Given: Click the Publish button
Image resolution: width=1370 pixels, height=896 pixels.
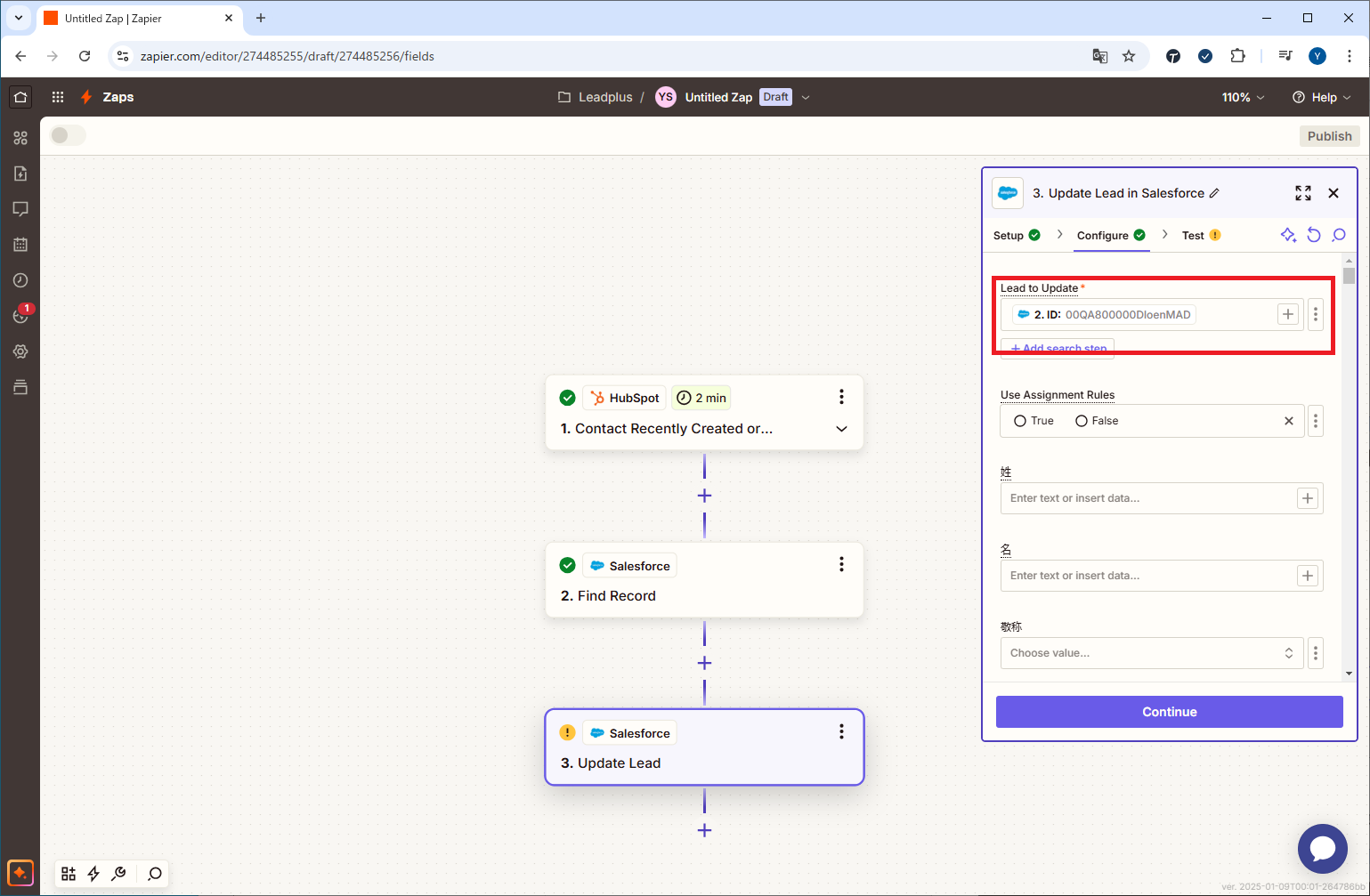Looking at the screenshot, I should pos(1329,136).
